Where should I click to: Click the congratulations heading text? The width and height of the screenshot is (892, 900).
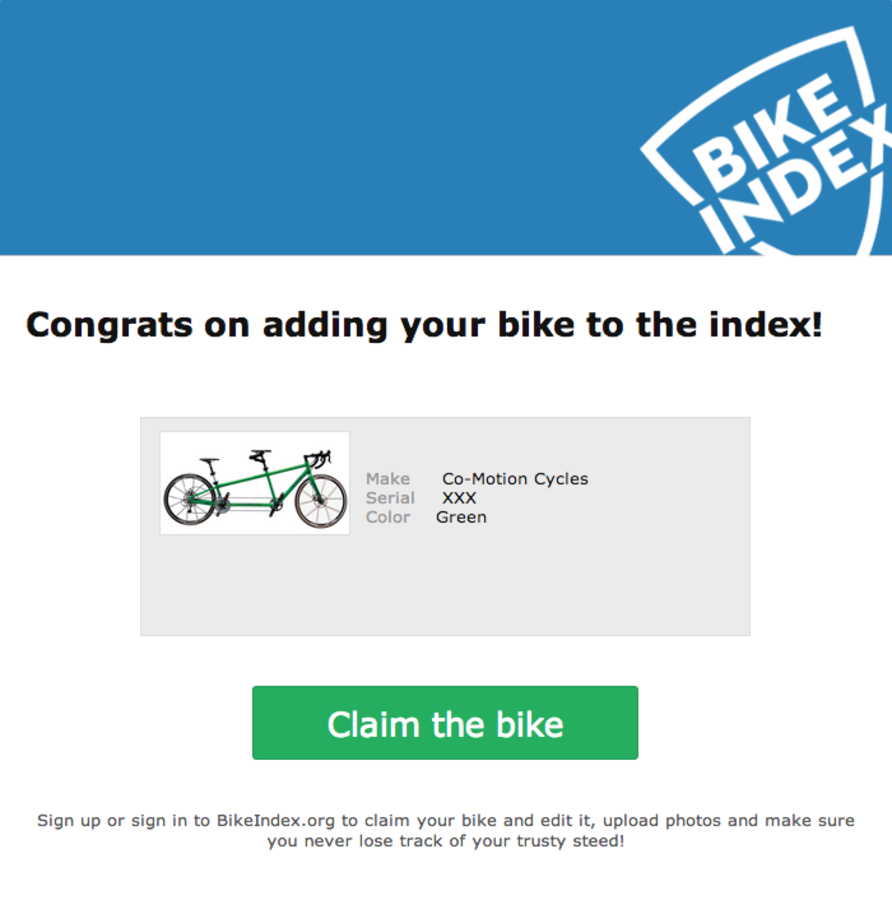tap(423, 324)
